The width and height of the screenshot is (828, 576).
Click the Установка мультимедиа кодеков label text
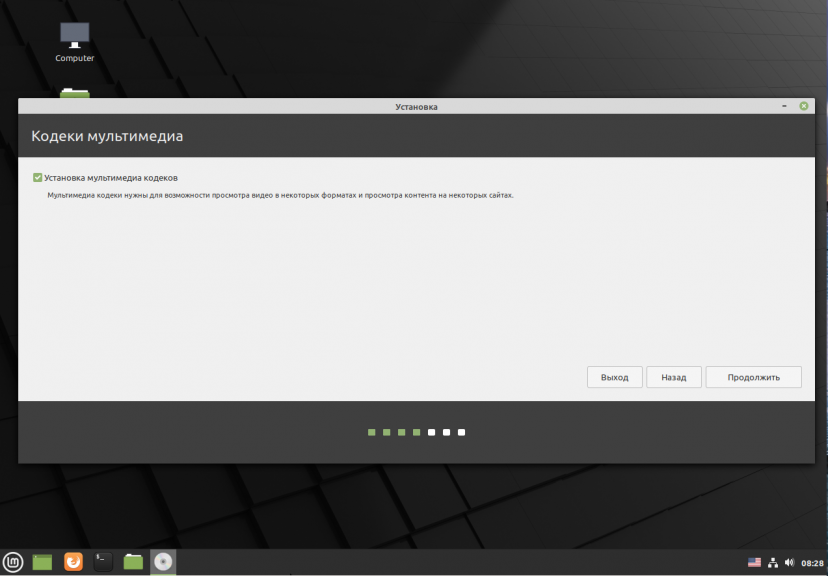point(111,178)
